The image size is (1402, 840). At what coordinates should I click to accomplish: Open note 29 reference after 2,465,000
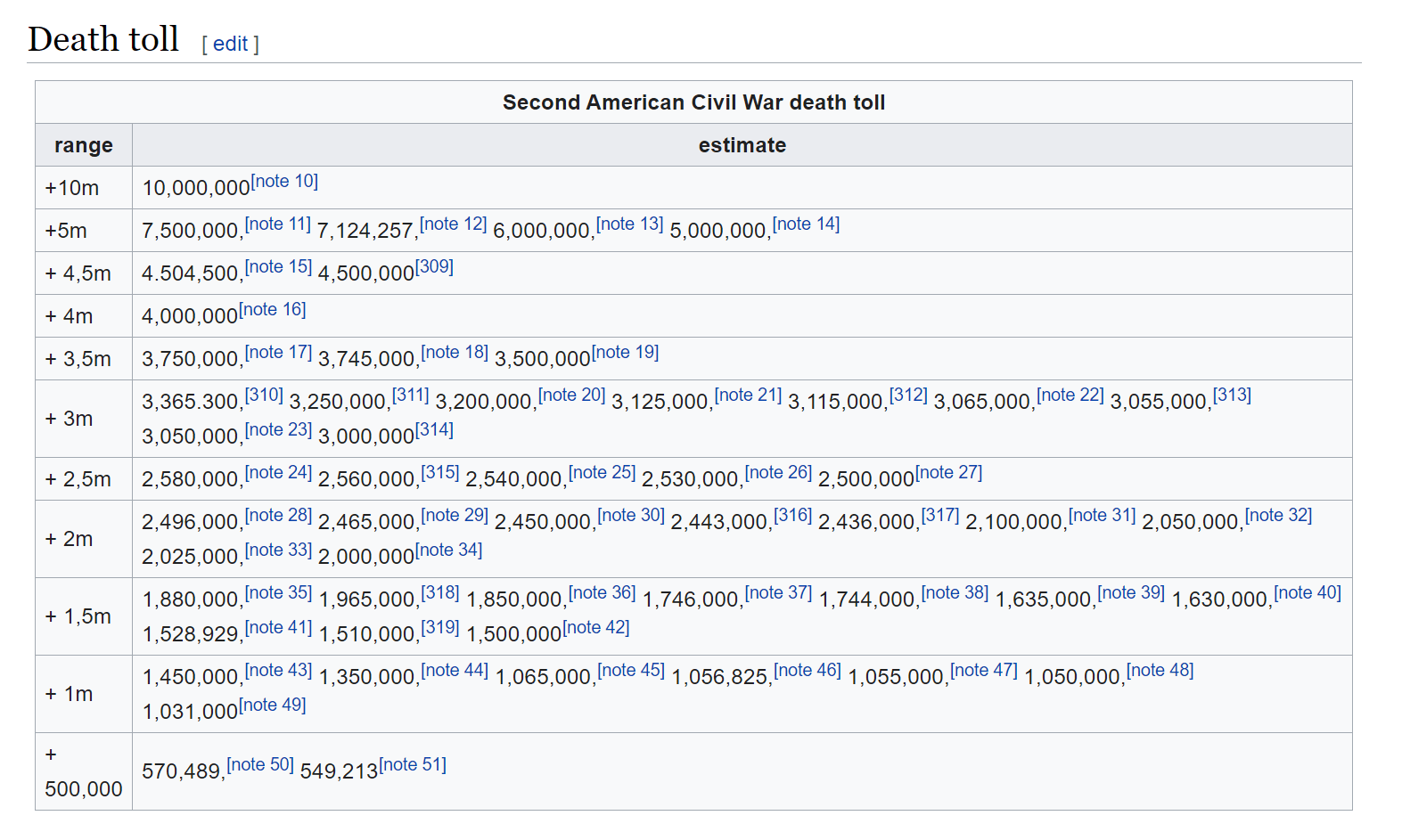(x=455, y=515)
